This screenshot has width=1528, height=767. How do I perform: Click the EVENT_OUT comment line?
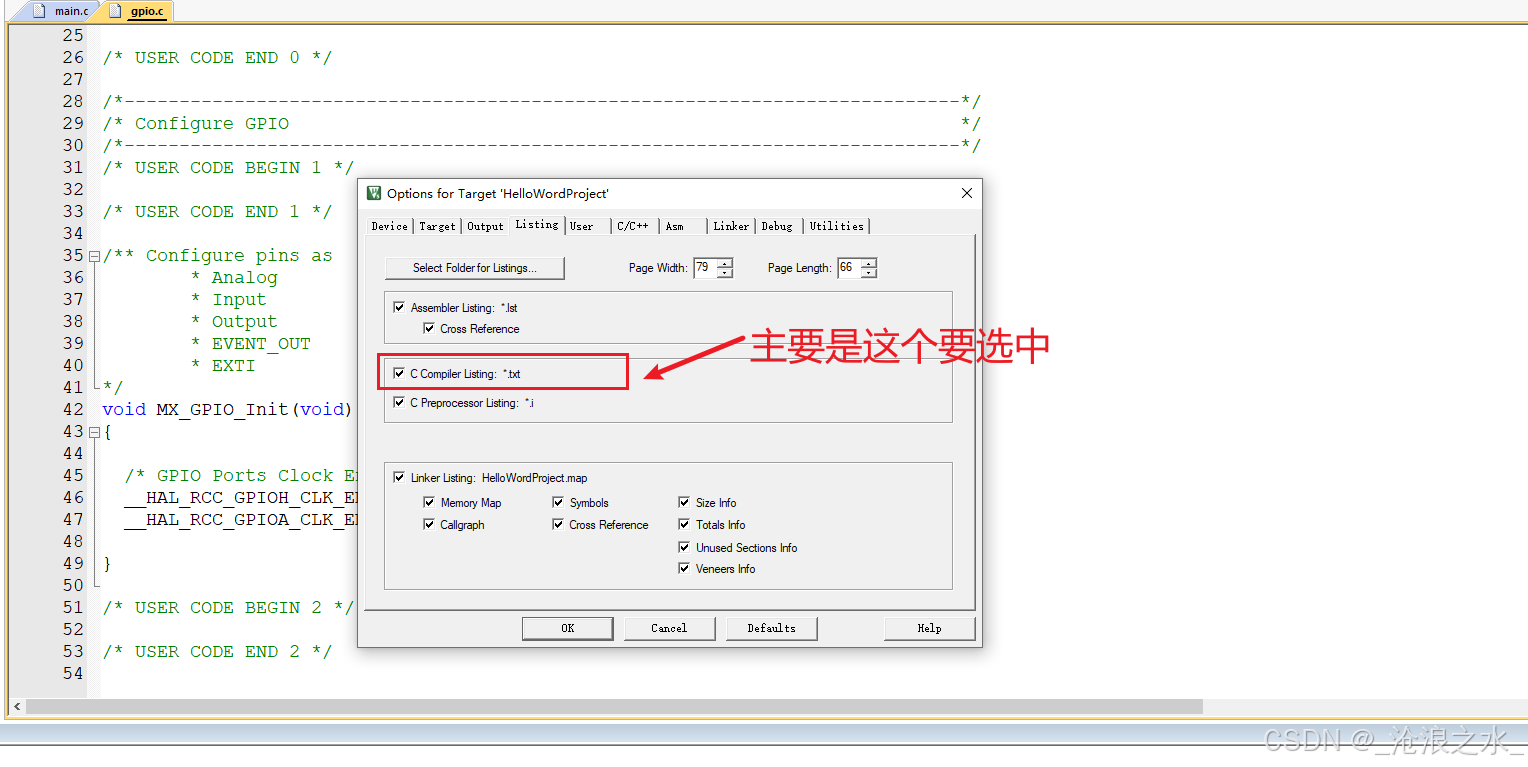(251, 344)
